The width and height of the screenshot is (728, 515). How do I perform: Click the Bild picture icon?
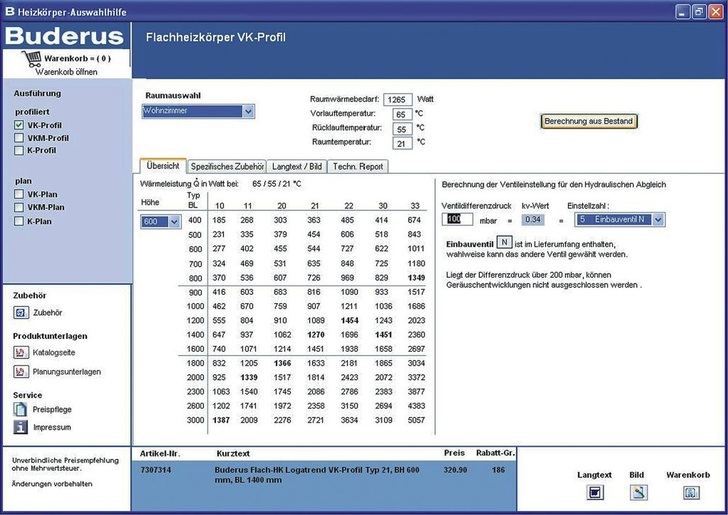tap(638, 492)
